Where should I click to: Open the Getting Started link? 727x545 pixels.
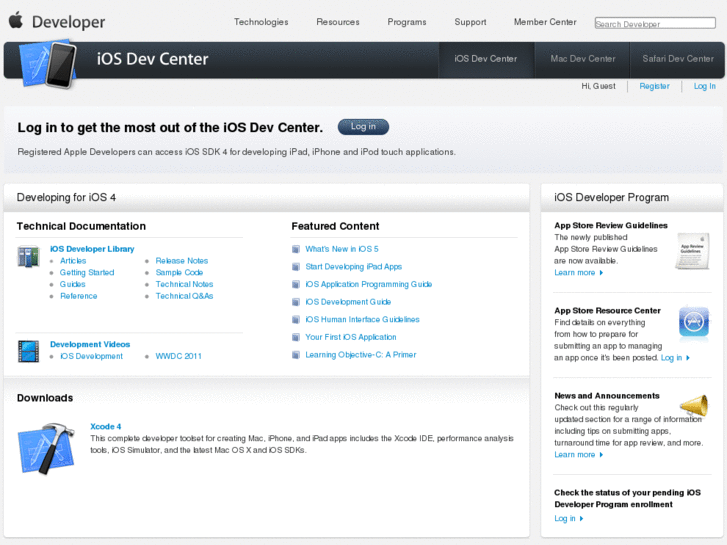point(87,273)
